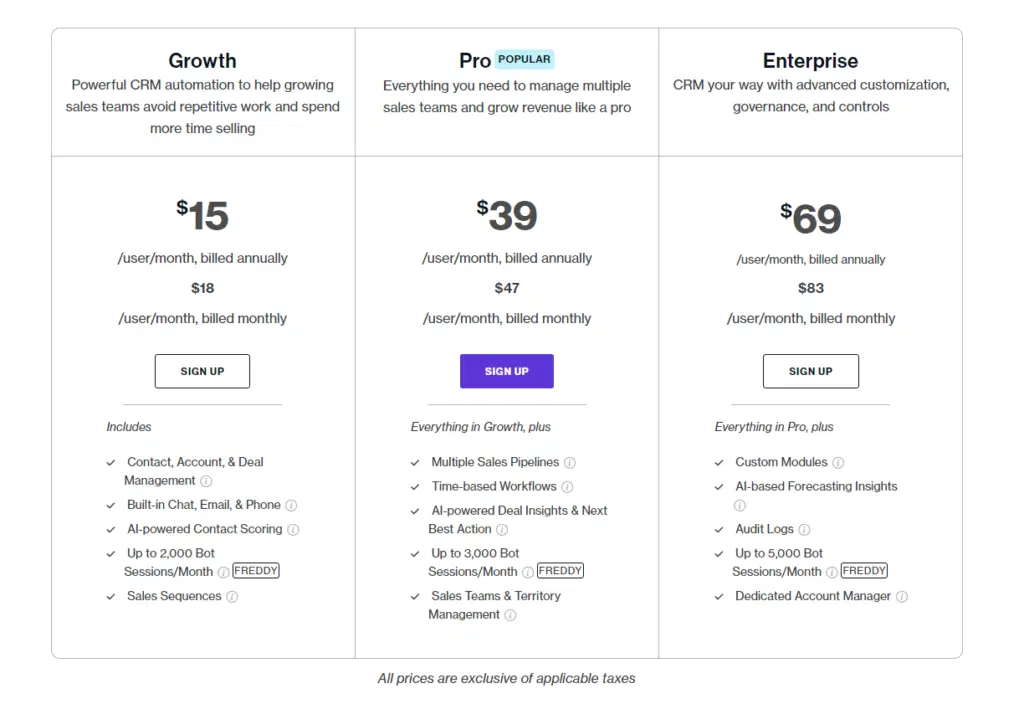Click the FREDDY badge in the Pro plan
The width and height of the screenshot is (1024, 709).
[x=560, y=571]
